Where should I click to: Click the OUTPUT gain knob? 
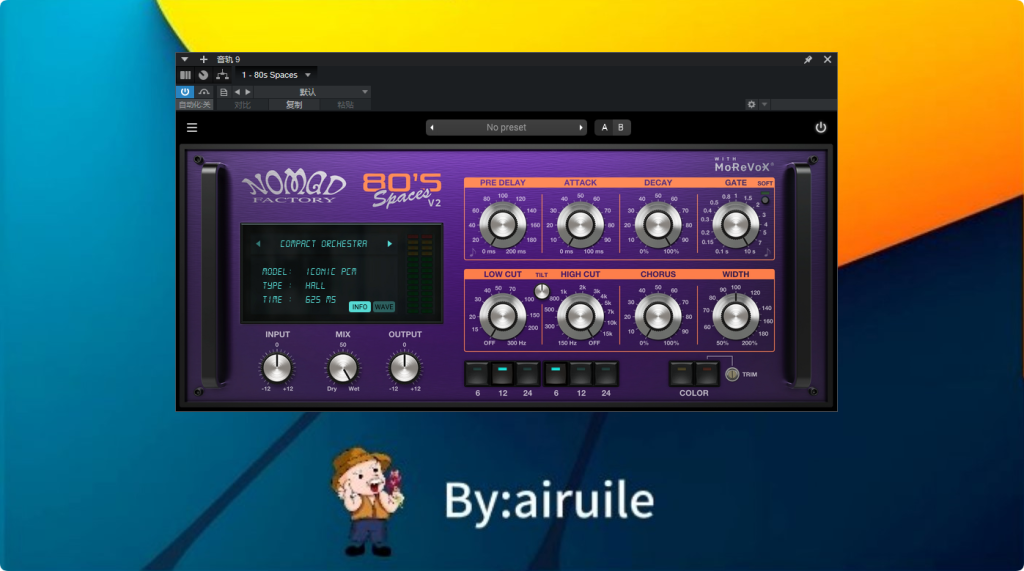pos(404,368)
